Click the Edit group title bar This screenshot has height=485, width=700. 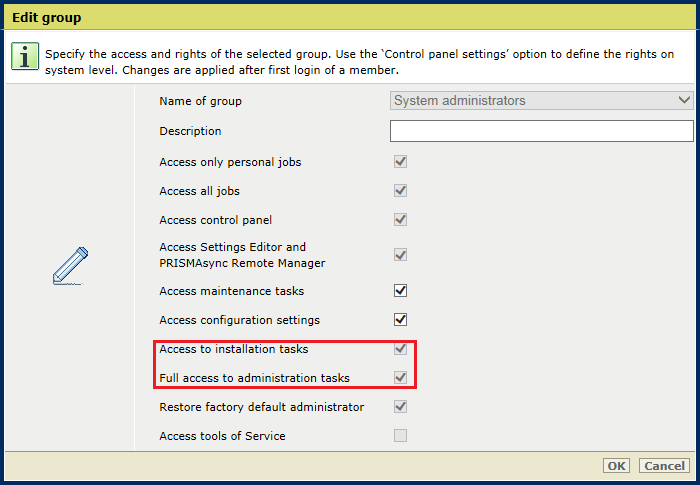click(350, 17)
